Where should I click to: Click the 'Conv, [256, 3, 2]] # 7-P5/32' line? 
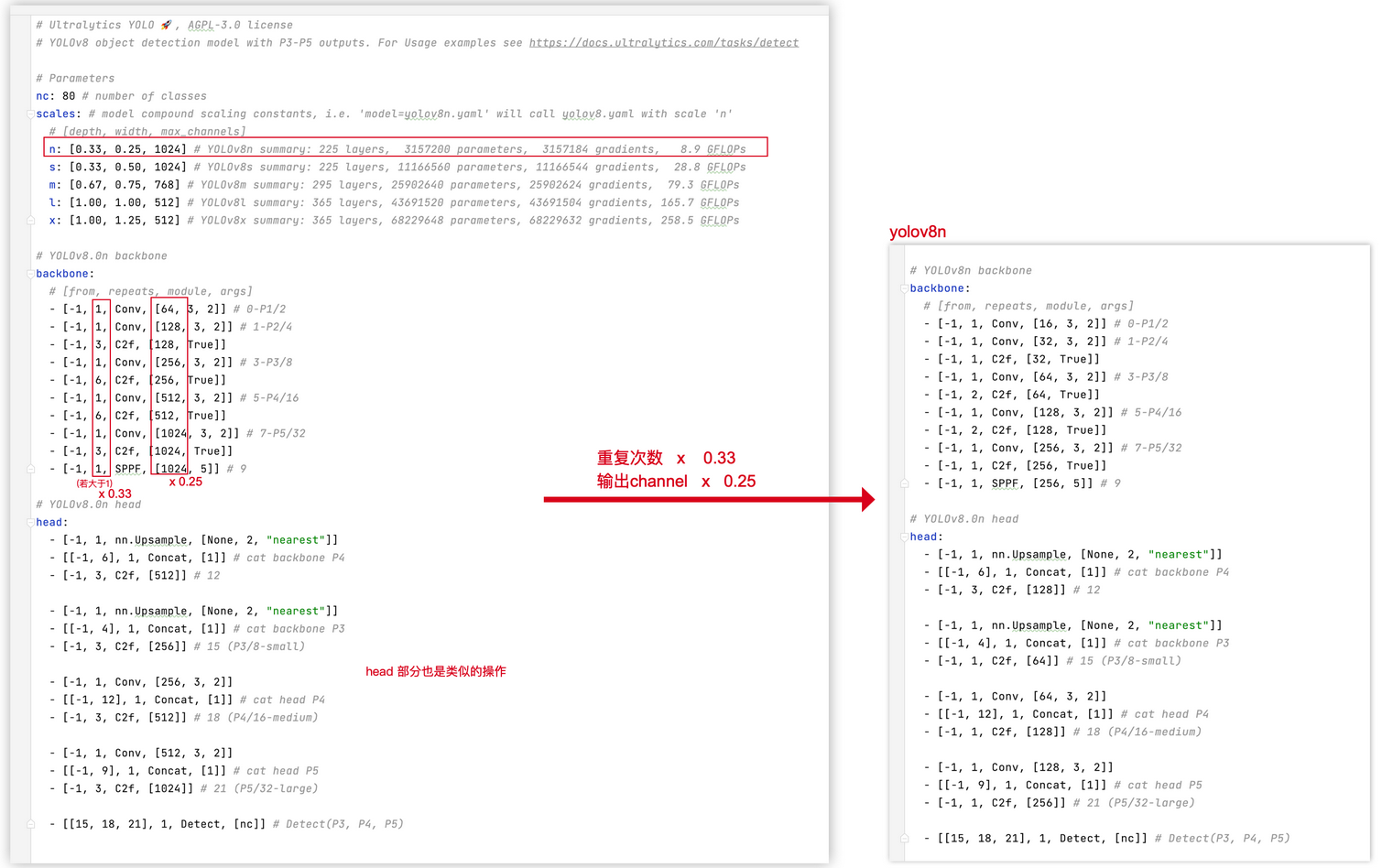(1052, 449)
